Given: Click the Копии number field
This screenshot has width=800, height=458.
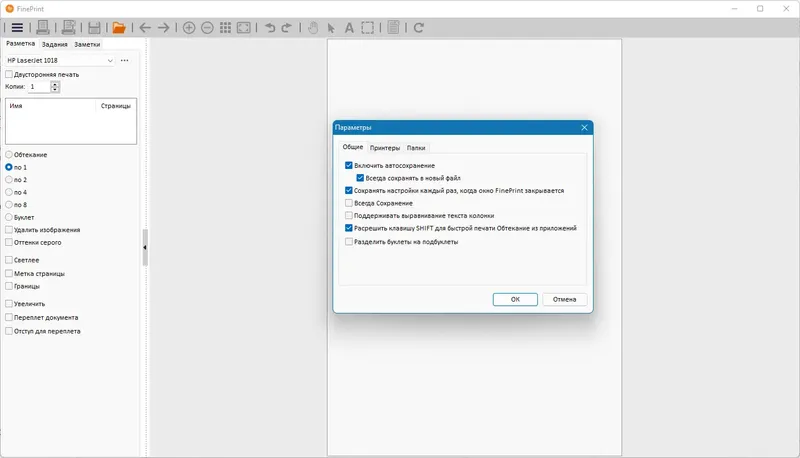Looking at the screenshot, I should (39, 87).
